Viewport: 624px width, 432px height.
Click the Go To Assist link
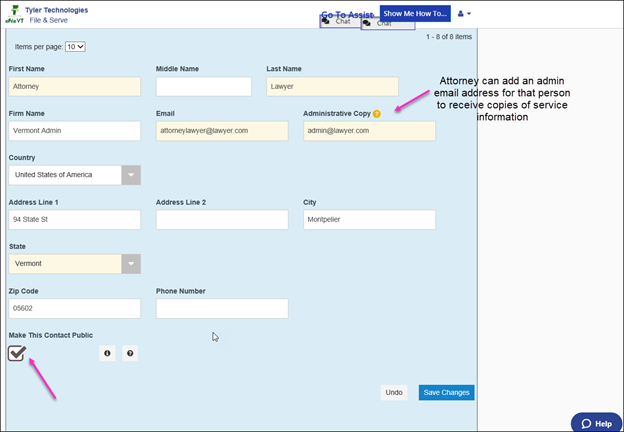pos(347,15)
